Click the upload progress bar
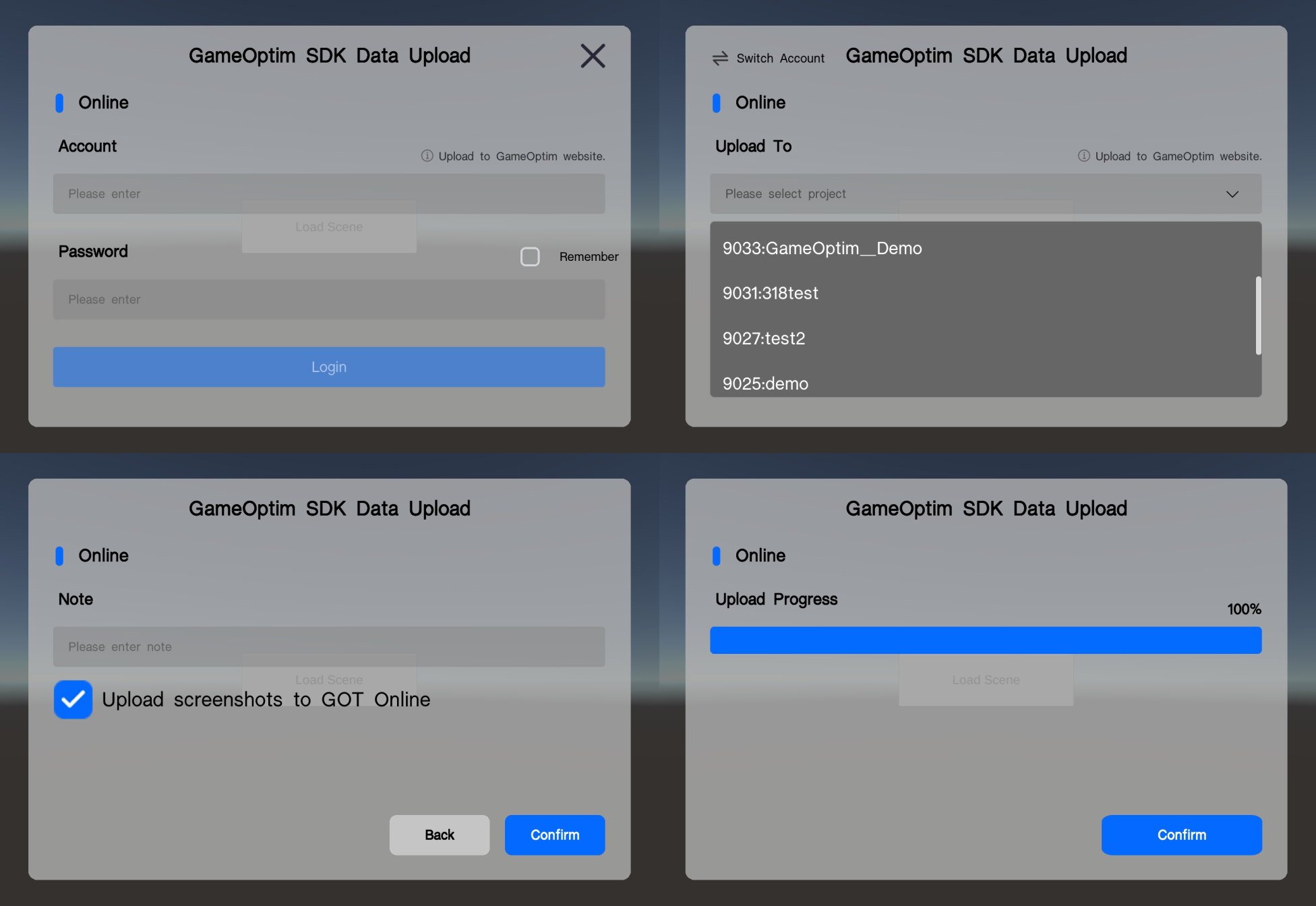This screenshot has width=1316, height=906. (986, 640)
